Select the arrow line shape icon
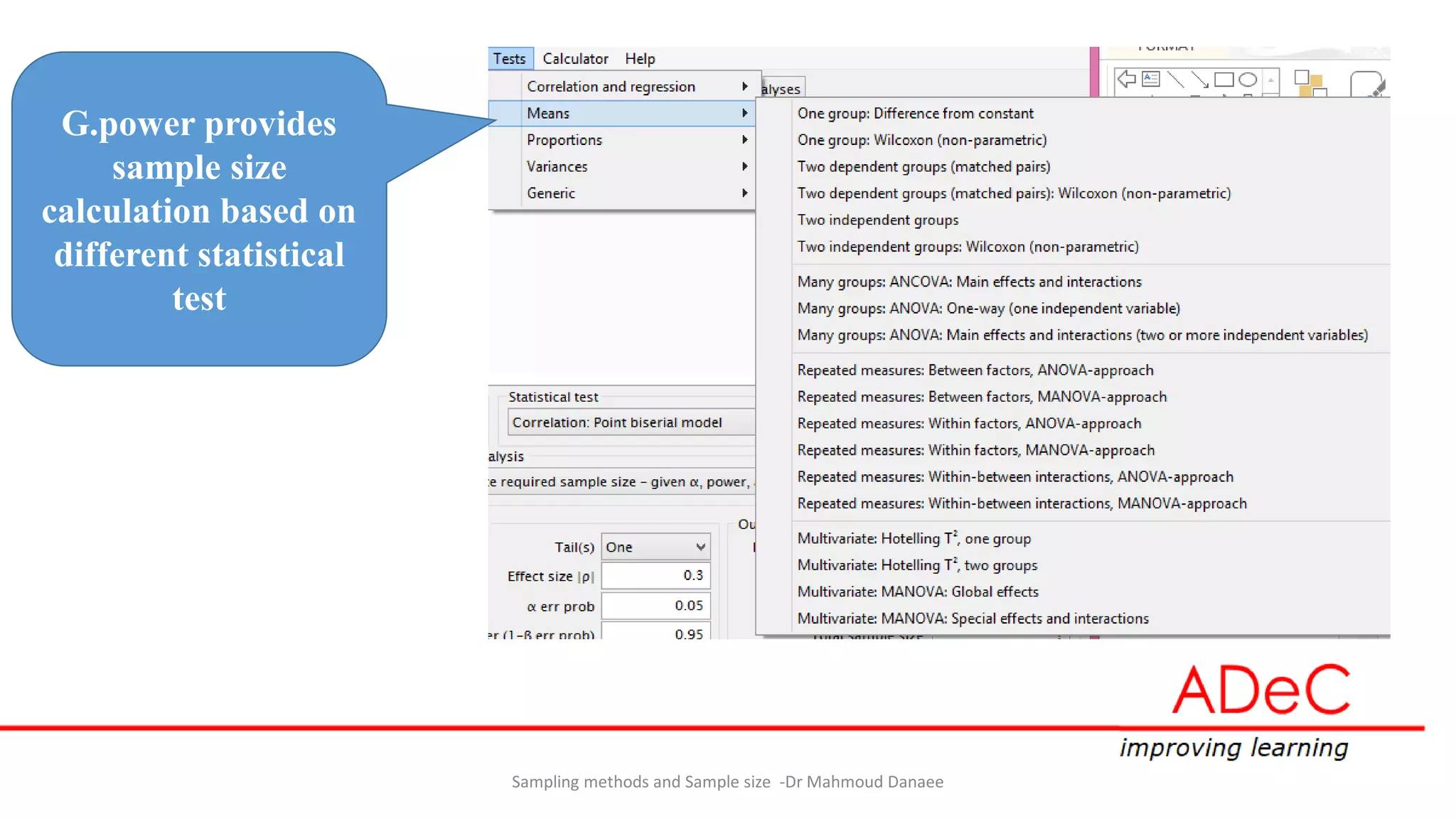This screenshot has width=1456, height=819. click(x=1199, y=80)
